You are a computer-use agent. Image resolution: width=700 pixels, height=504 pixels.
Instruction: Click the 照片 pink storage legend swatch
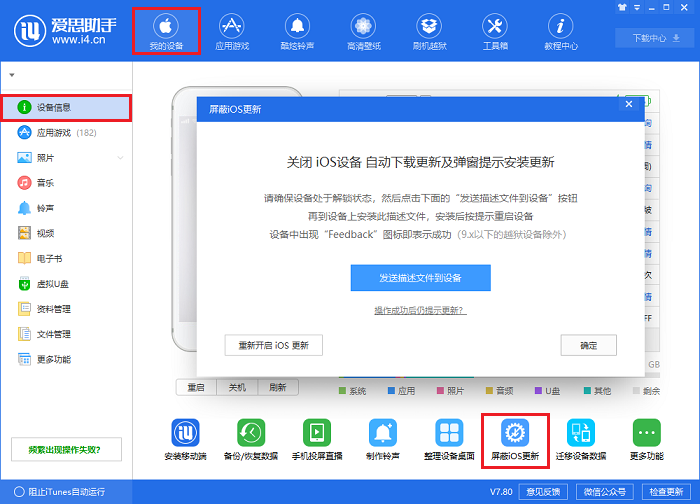tap(440, 391)
